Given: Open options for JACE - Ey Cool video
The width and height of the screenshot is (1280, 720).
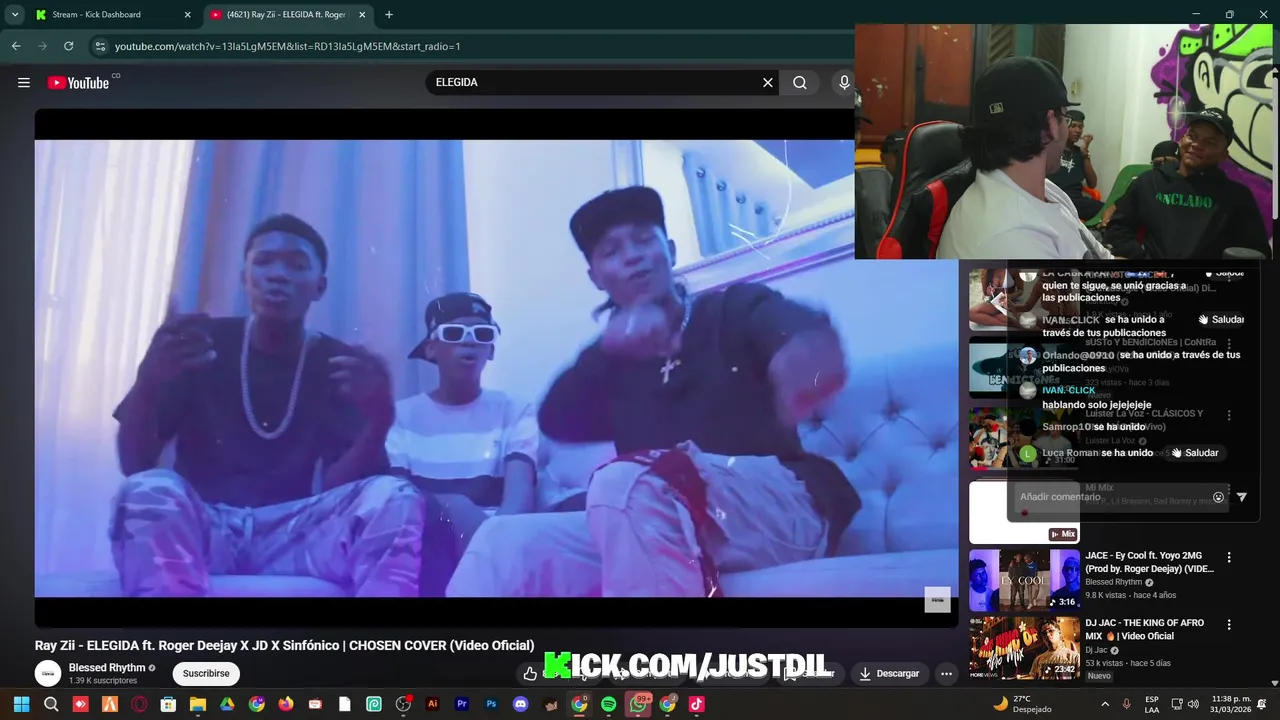Looking at the screenshot, I should click(1229, 557).
